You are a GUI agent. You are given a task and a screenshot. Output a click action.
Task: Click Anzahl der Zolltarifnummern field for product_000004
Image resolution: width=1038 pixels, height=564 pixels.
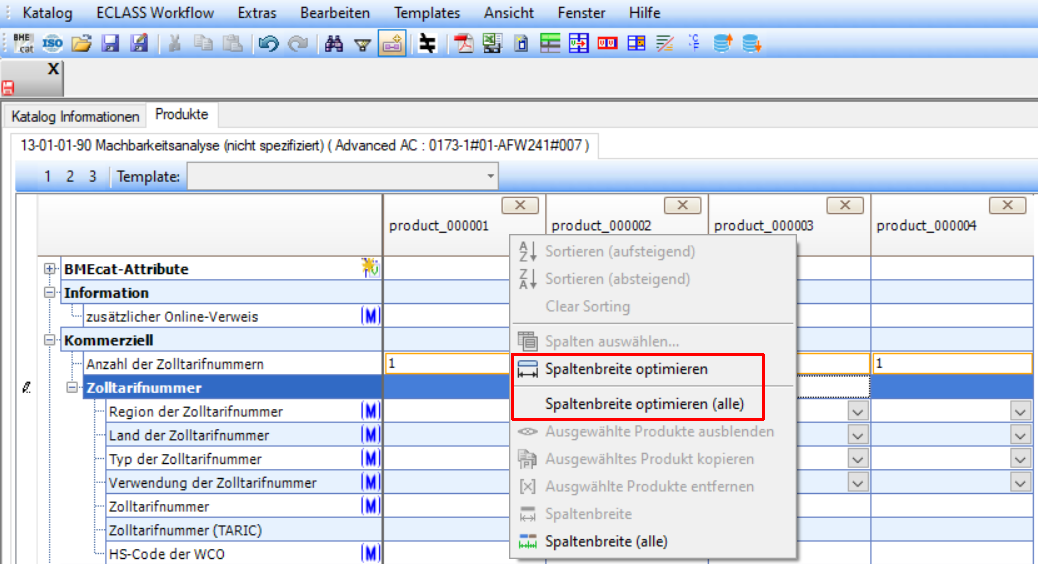click(950, 364)
